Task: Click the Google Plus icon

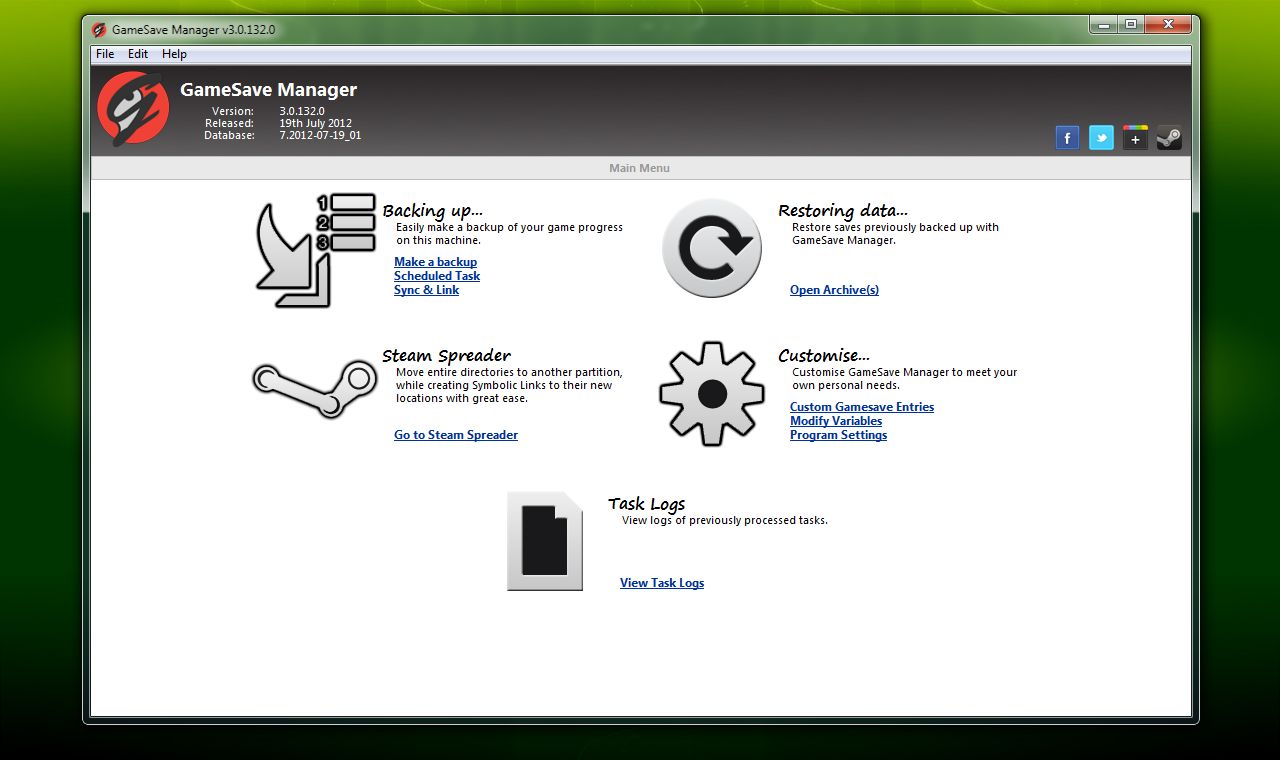Action: click(1135, 138)
